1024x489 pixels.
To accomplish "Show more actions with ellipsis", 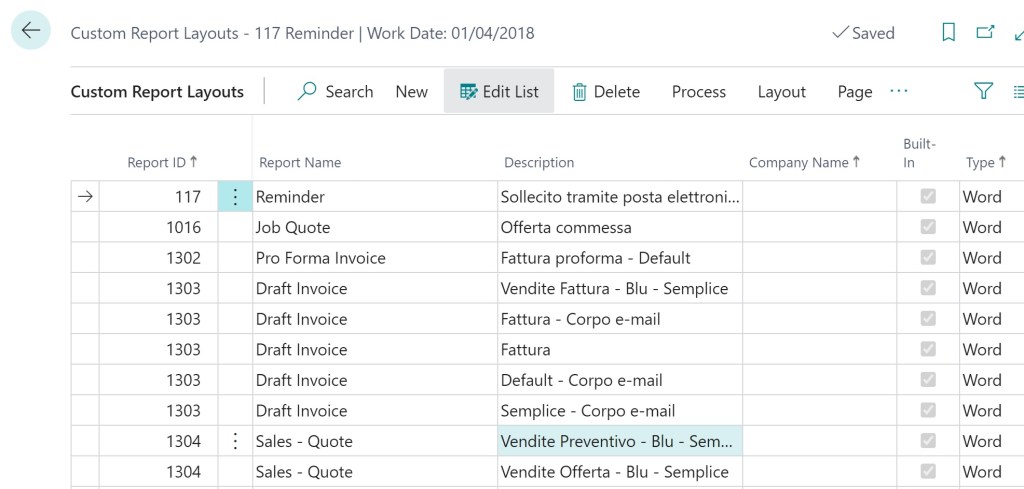I will pyautogui.click(x=899, y=92).
